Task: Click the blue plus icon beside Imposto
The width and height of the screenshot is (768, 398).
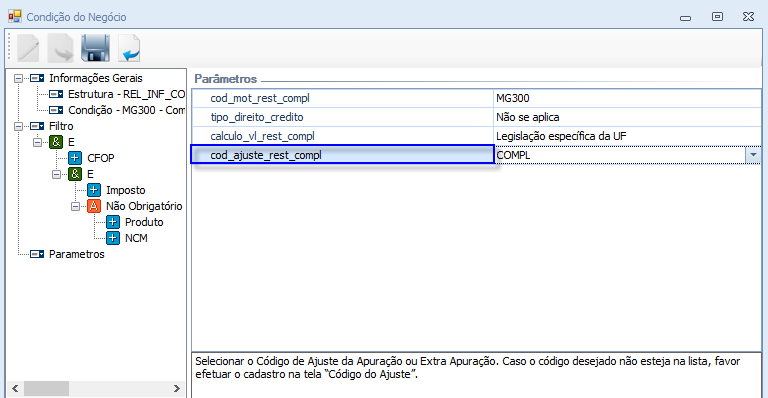Action: [x=94, y=190]
